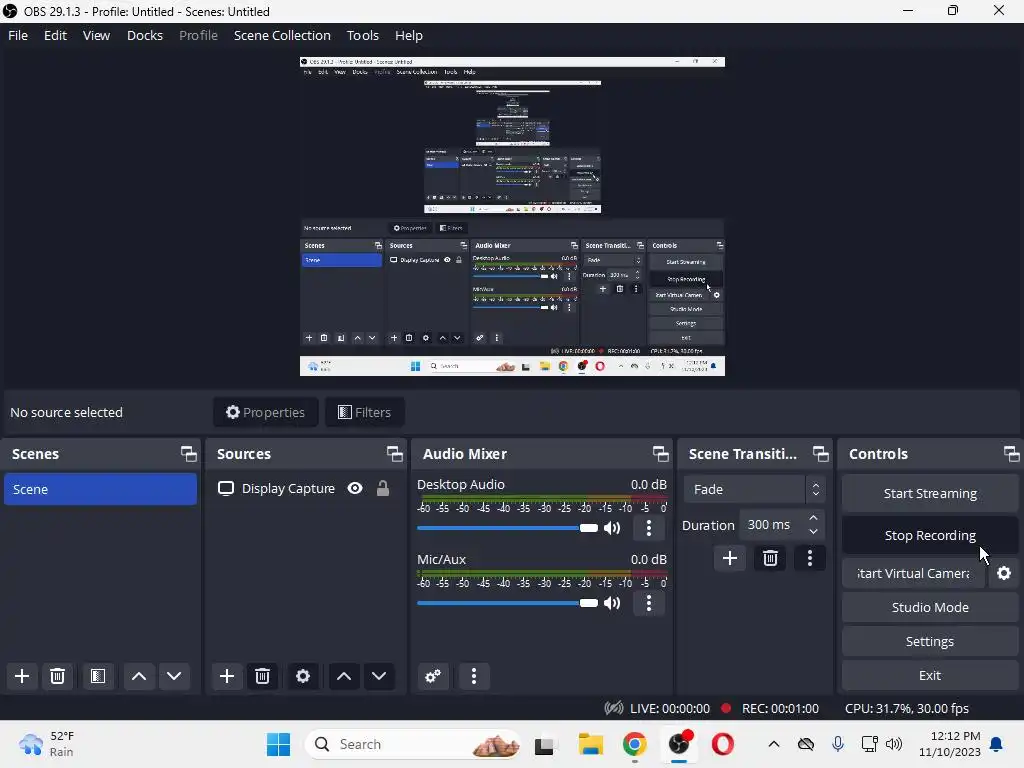Delete the selected source using the trash icon
Viewport: 1024px width, 768px height.
263,676
